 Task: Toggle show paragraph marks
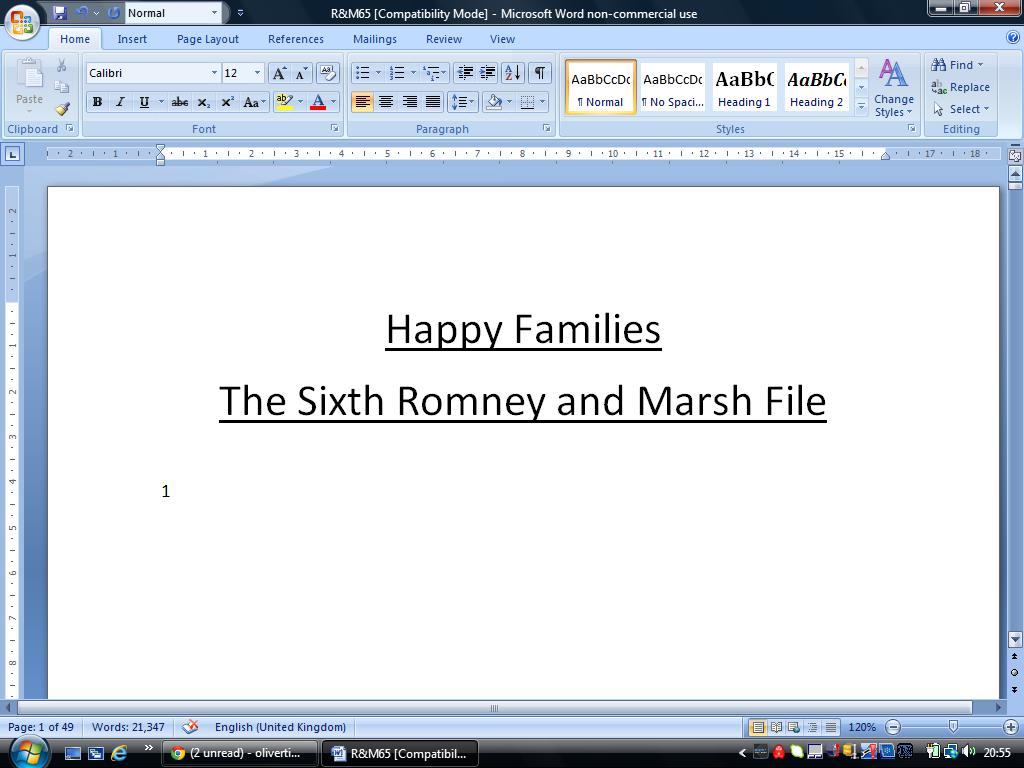click(540, 73)
